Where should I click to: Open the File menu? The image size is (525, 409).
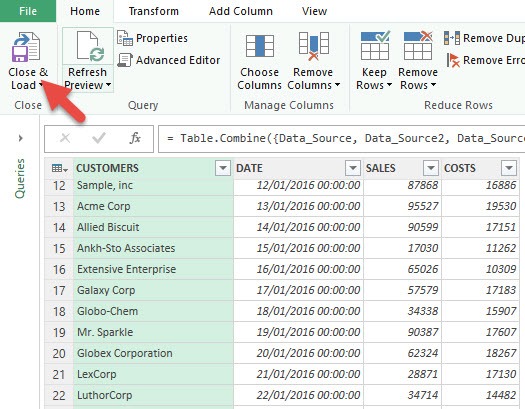[28, 11]
